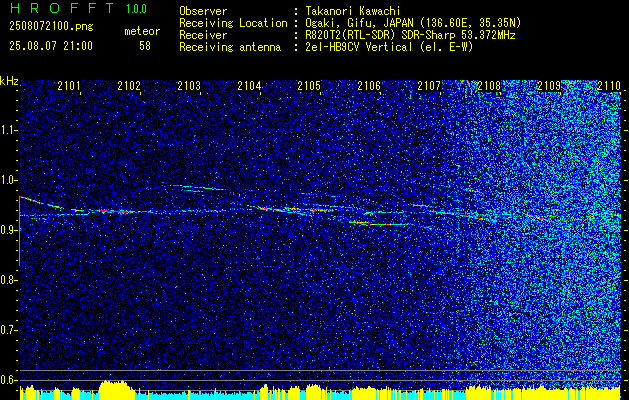Click the kHz axis unit label
The image size is (629, 400).
pyautogui.click(x=9, y=81)
